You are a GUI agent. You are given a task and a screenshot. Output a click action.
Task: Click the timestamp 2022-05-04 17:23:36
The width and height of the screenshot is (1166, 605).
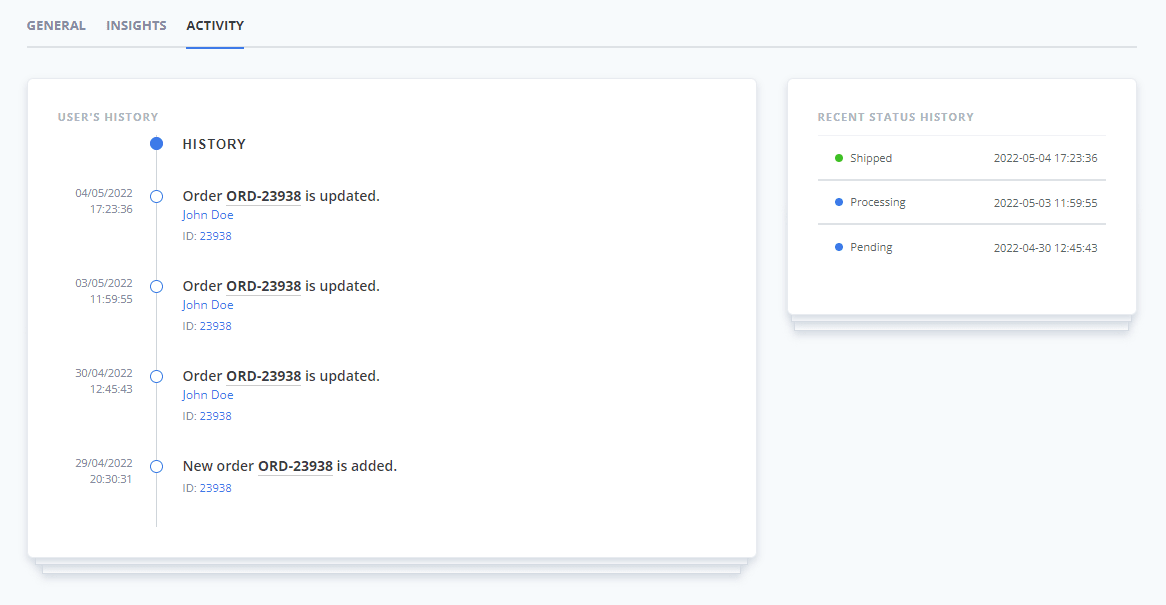(x=1046, y=158)
